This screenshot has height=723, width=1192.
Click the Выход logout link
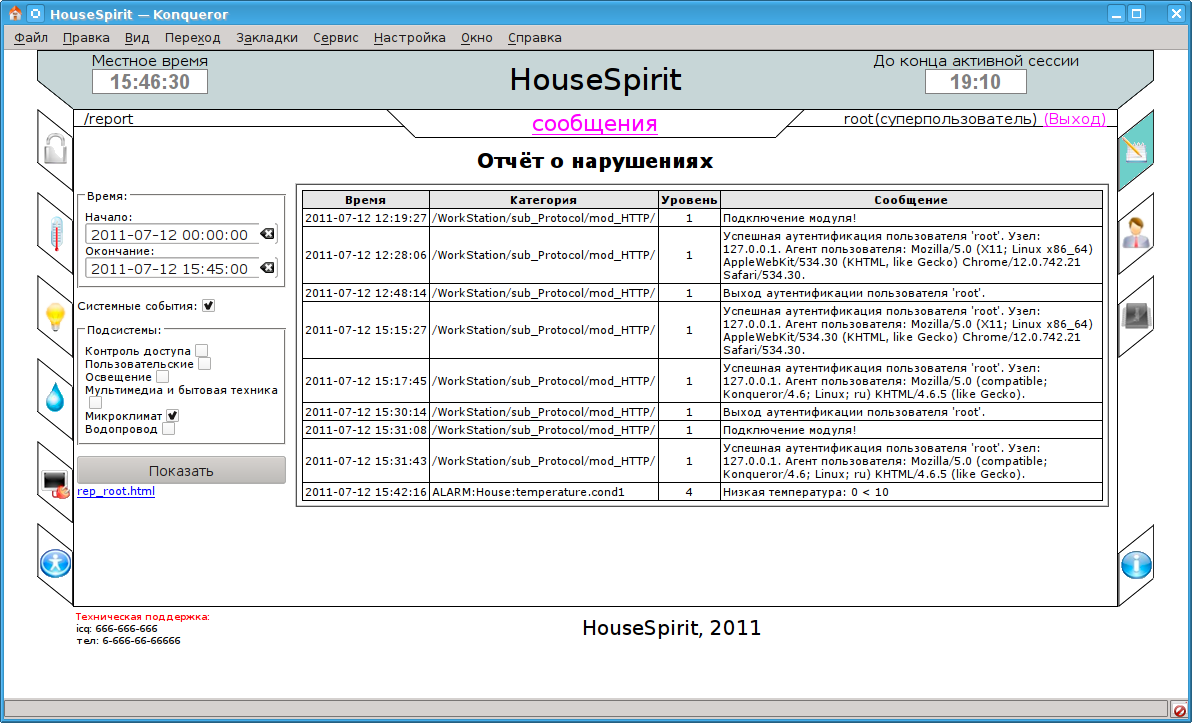1074,119
